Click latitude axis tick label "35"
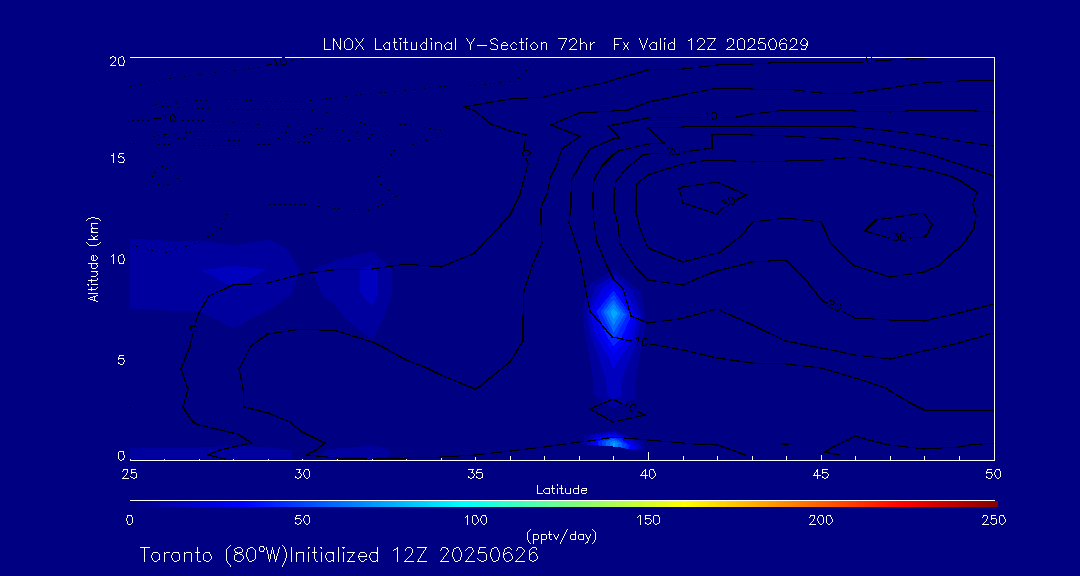This screenshot has height=576, width=1080. [x=475, y=473]
